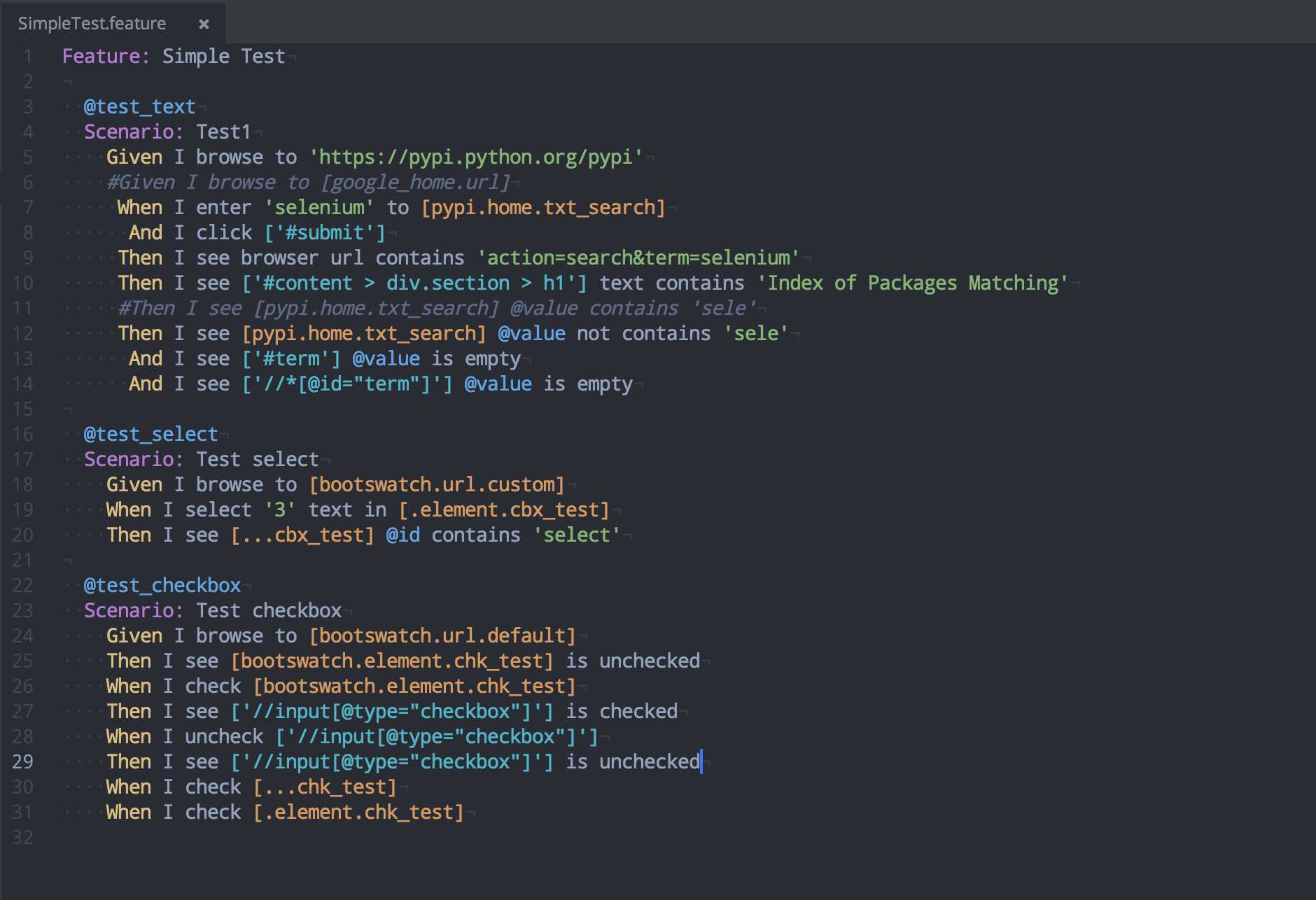Image resolution: width=1316 pixels, height=900 pixels.
Task: Click the @test_select tag
Action: 150,434
